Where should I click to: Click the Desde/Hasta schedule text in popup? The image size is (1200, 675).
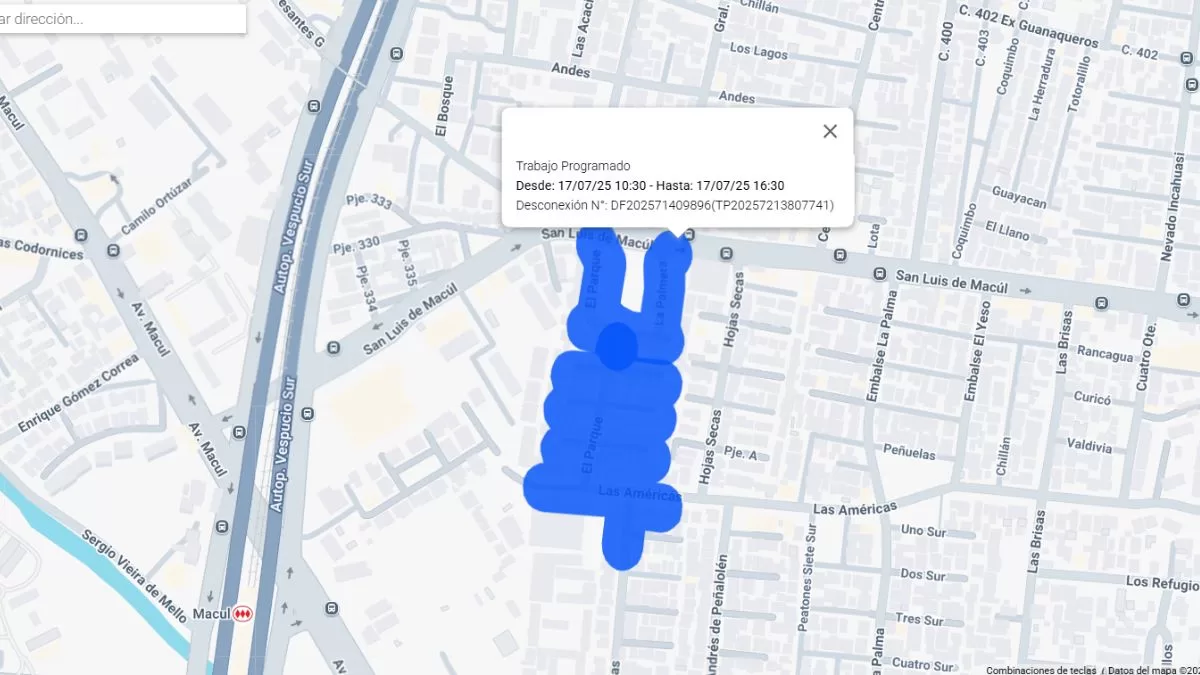(650, 185)
